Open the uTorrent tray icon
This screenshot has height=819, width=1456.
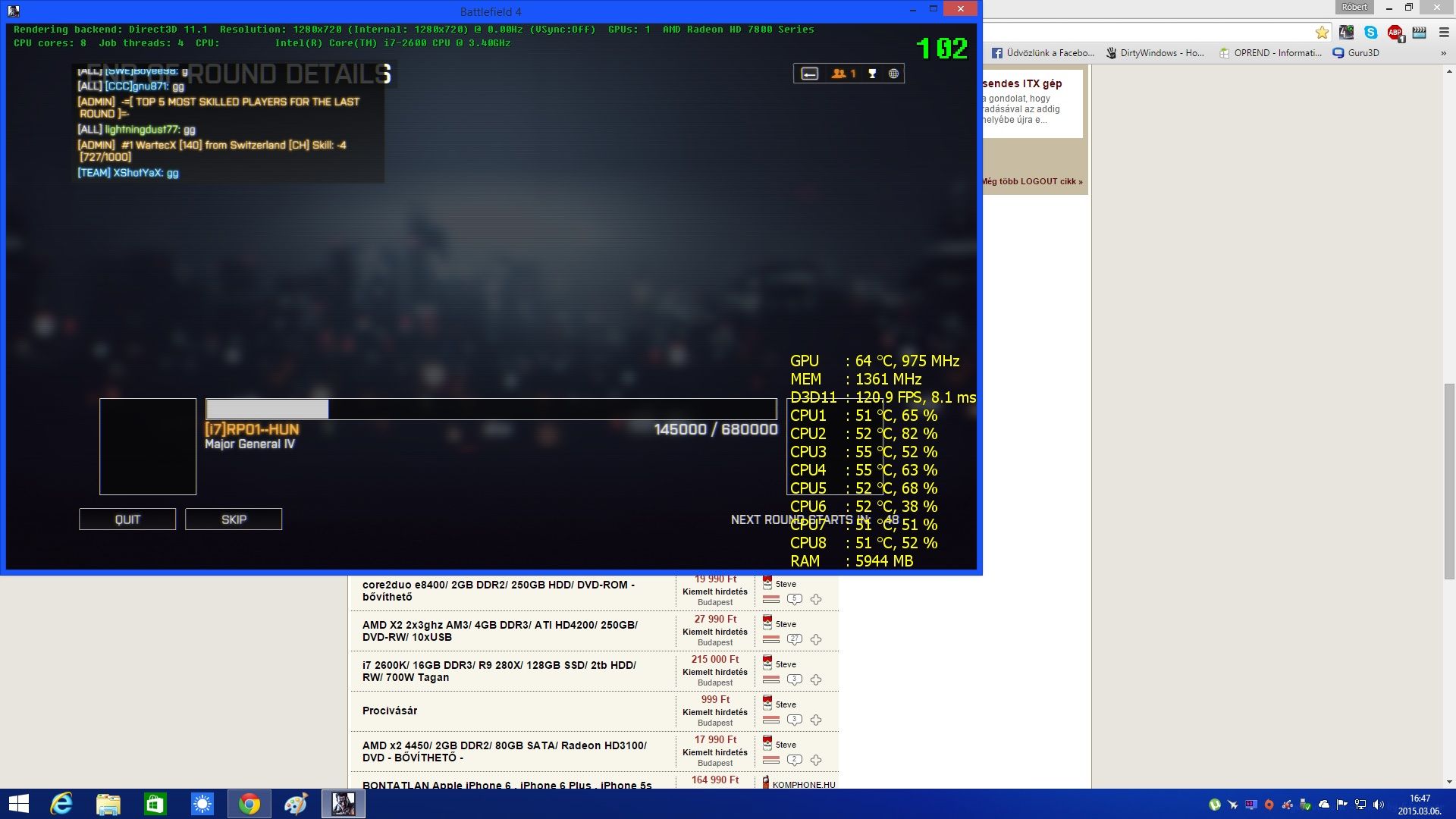pyautogui.click(x=1215, y=805)
